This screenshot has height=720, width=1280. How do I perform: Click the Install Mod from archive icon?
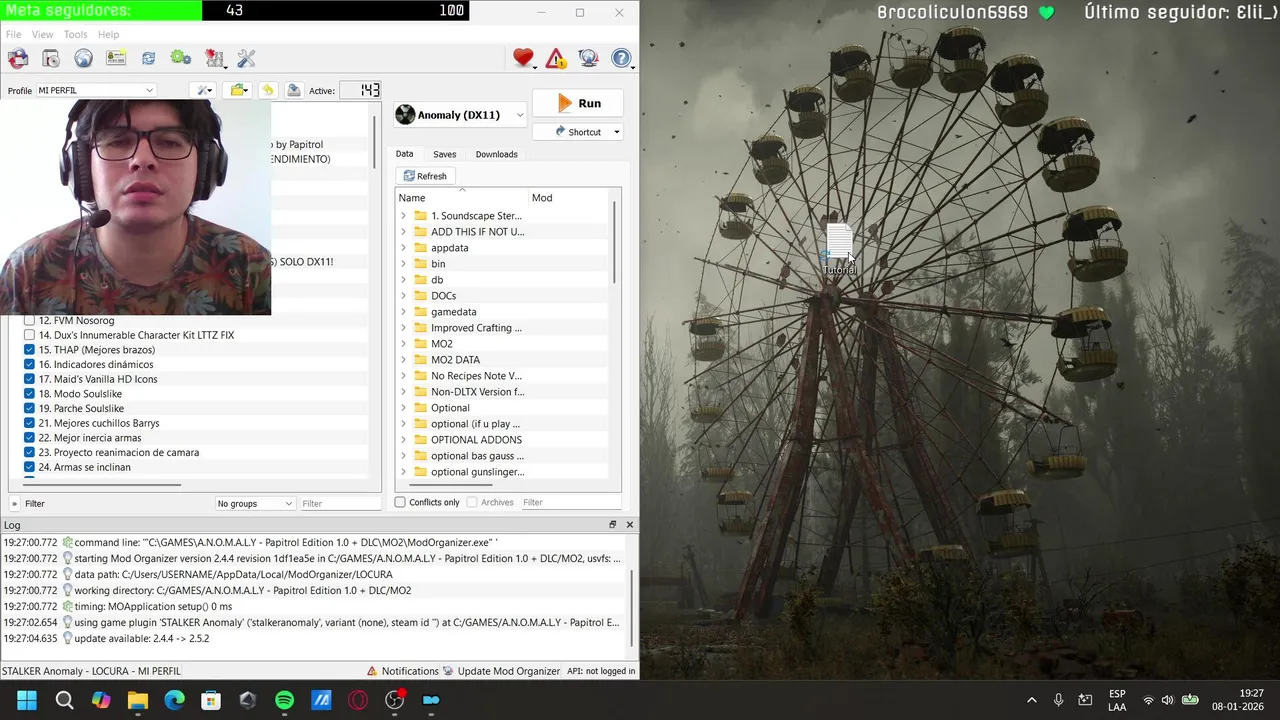(51, 59)
